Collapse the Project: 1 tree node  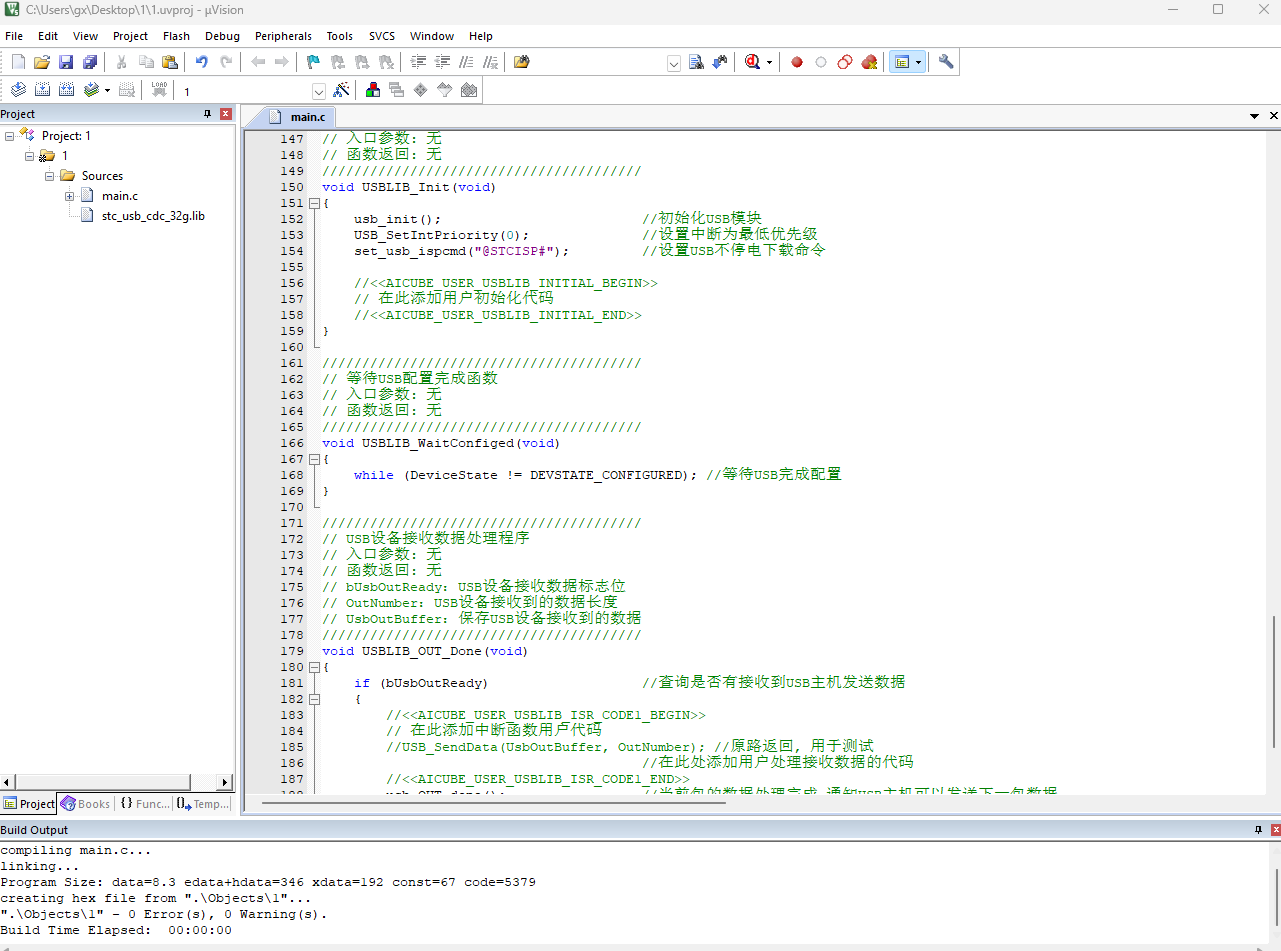[x=10, y=136]
